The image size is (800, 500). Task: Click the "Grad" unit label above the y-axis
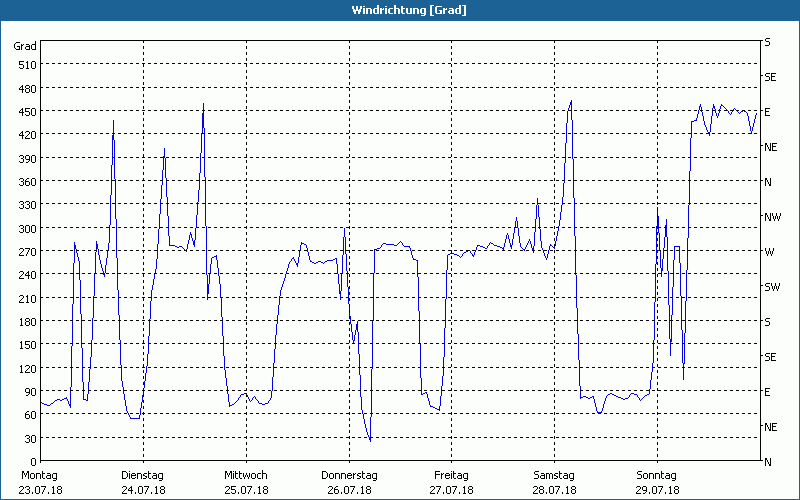pos(25,46)
